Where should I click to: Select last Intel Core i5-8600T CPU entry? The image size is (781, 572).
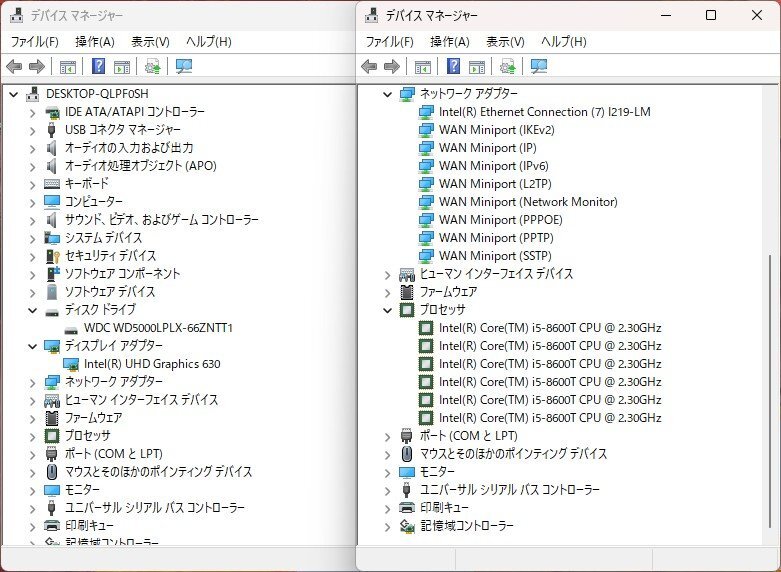coord(550,418)
